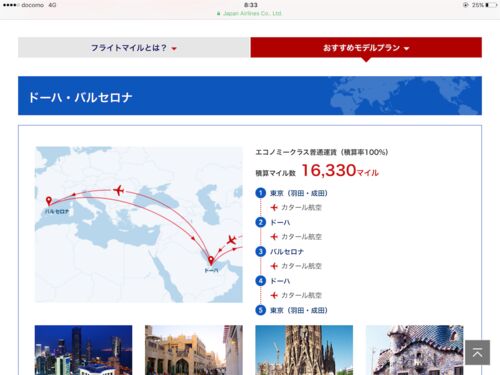Click エコノミークラス普通運賃 fare text
The image size is (500, 375).
[x=321, y=152]
